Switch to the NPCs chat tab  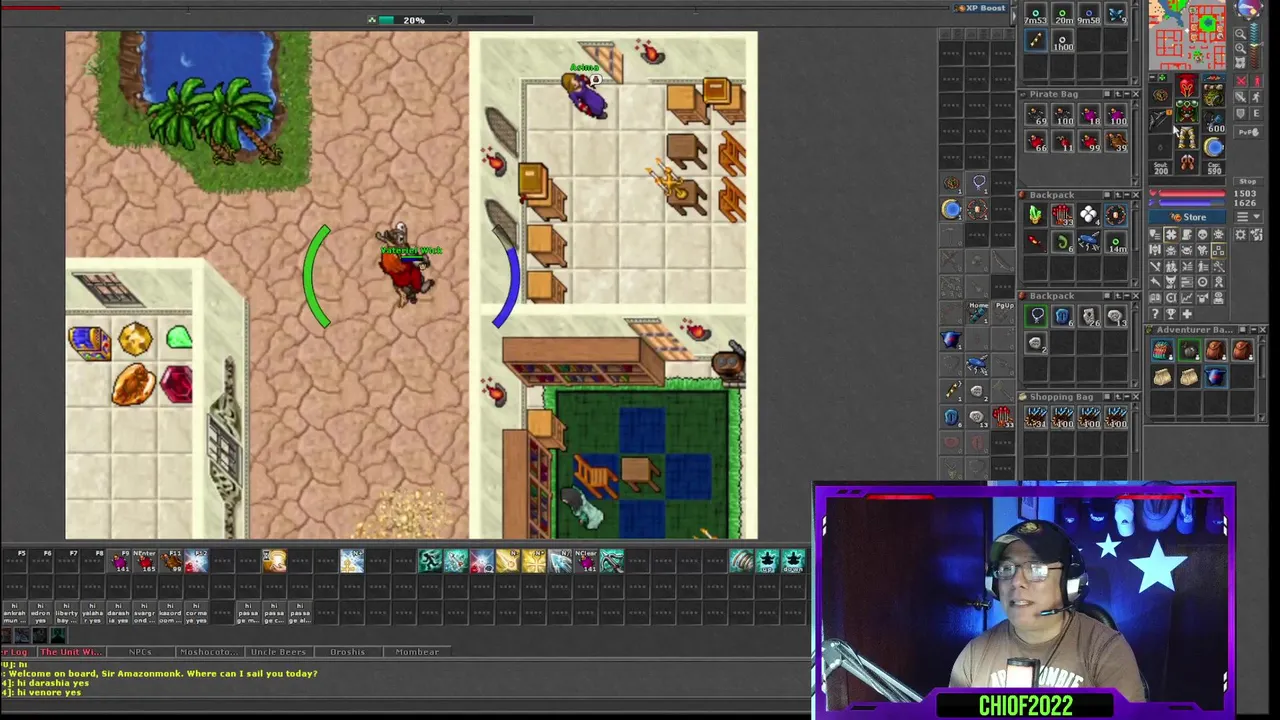tap(140, 652)
